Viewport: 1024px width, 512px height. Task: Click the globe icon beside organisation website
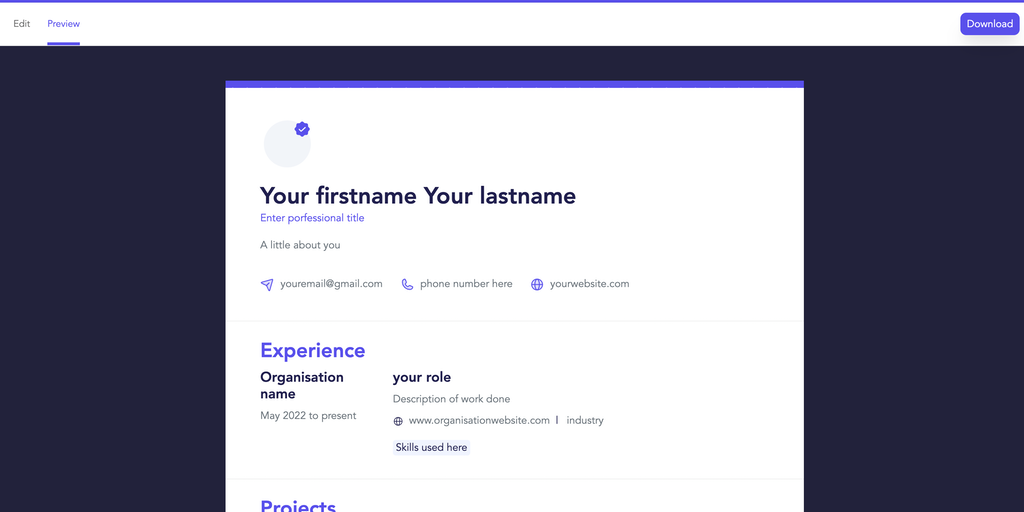click(398, 421)
